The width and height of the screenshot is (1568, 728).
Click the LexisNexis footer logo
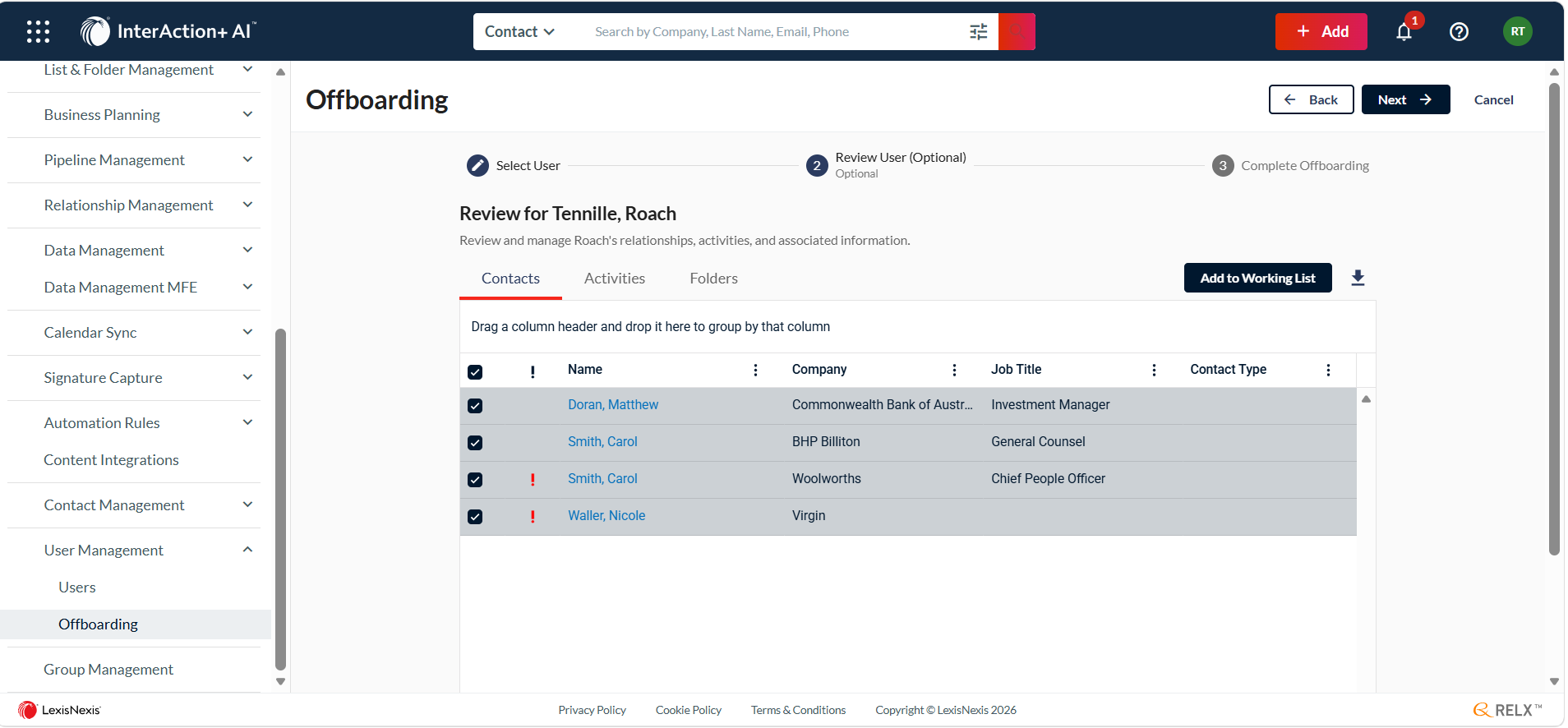click(59, 710)
